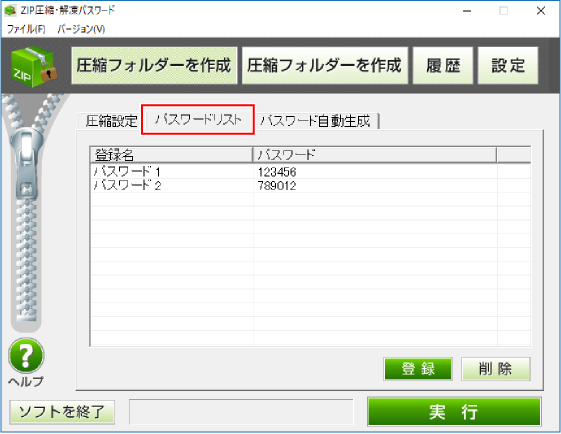Select the second 圧縮フォルダーを作成 button

(325, 66)
